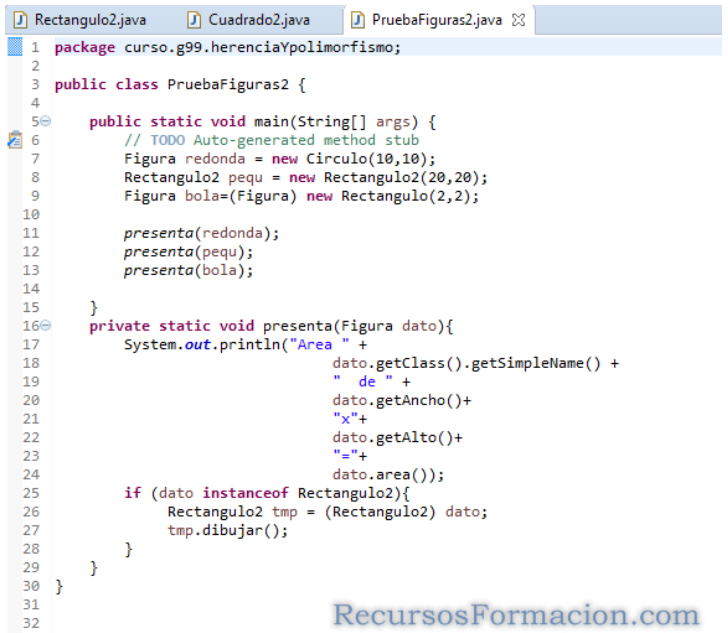The width and height of the screenshot is (728, 633).
Task: Click main(String[] args) in the method signature
Action: [336, 122]
